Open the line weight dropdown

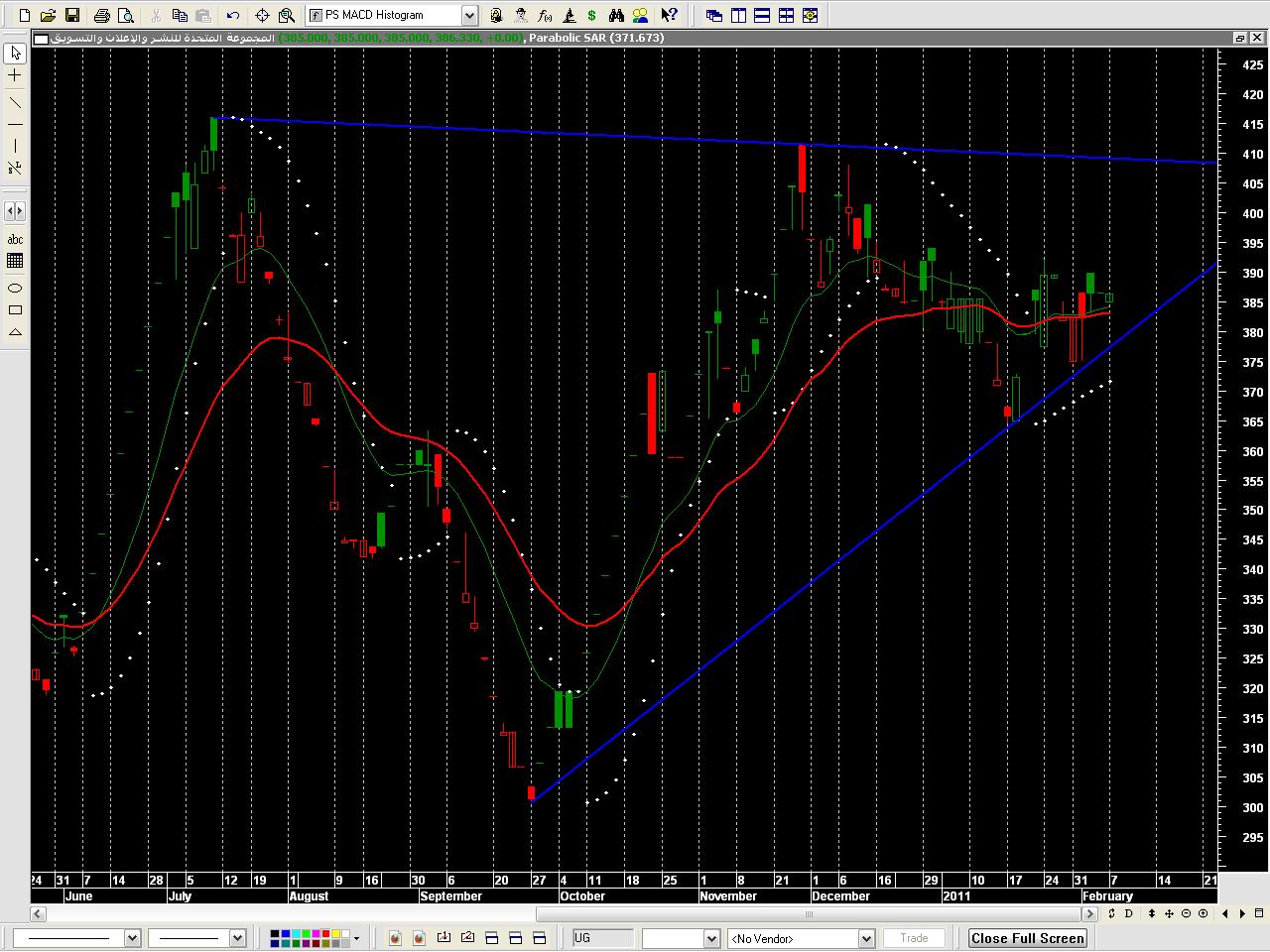click(x=237, y=938)
